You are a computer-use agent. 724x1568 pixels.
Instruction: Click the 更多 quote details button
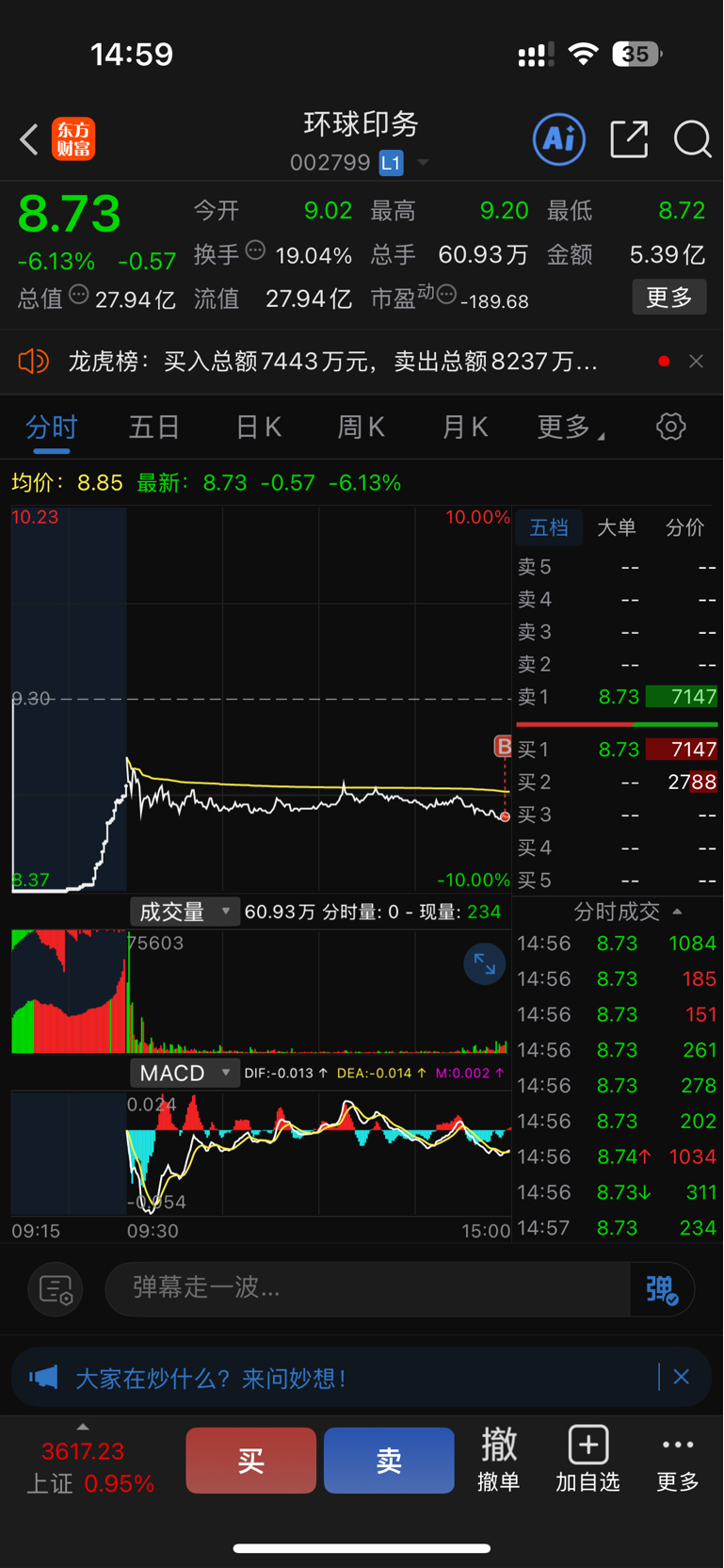pyautogui.click(x=669, y=298)
